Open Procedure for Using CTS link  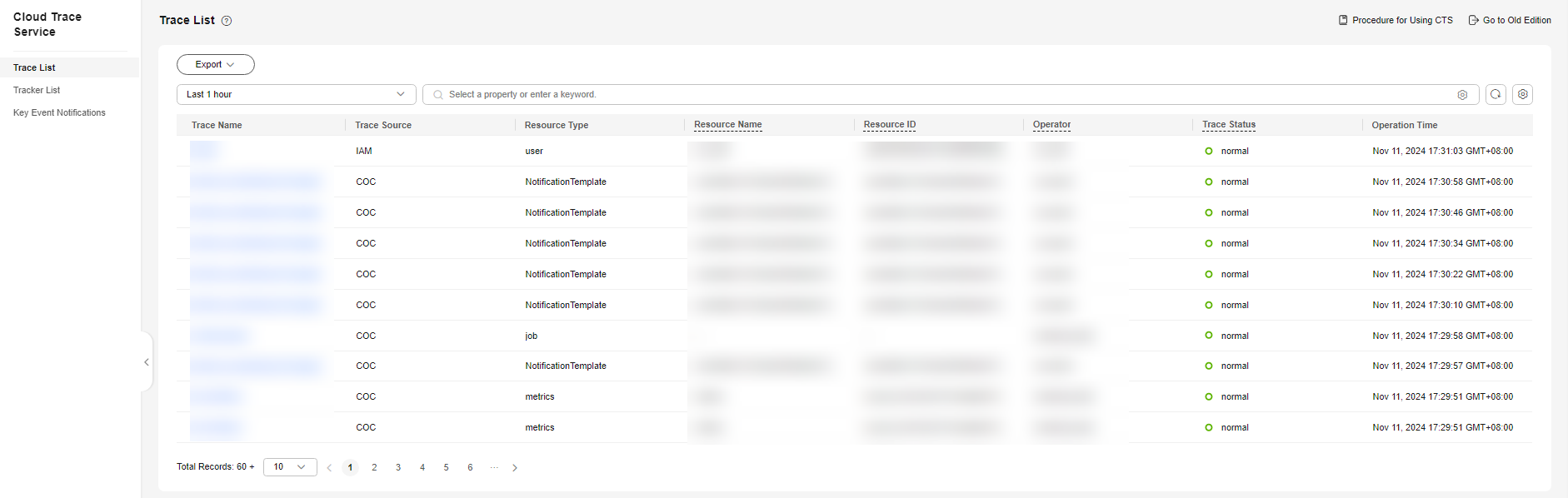point(1402,20)
